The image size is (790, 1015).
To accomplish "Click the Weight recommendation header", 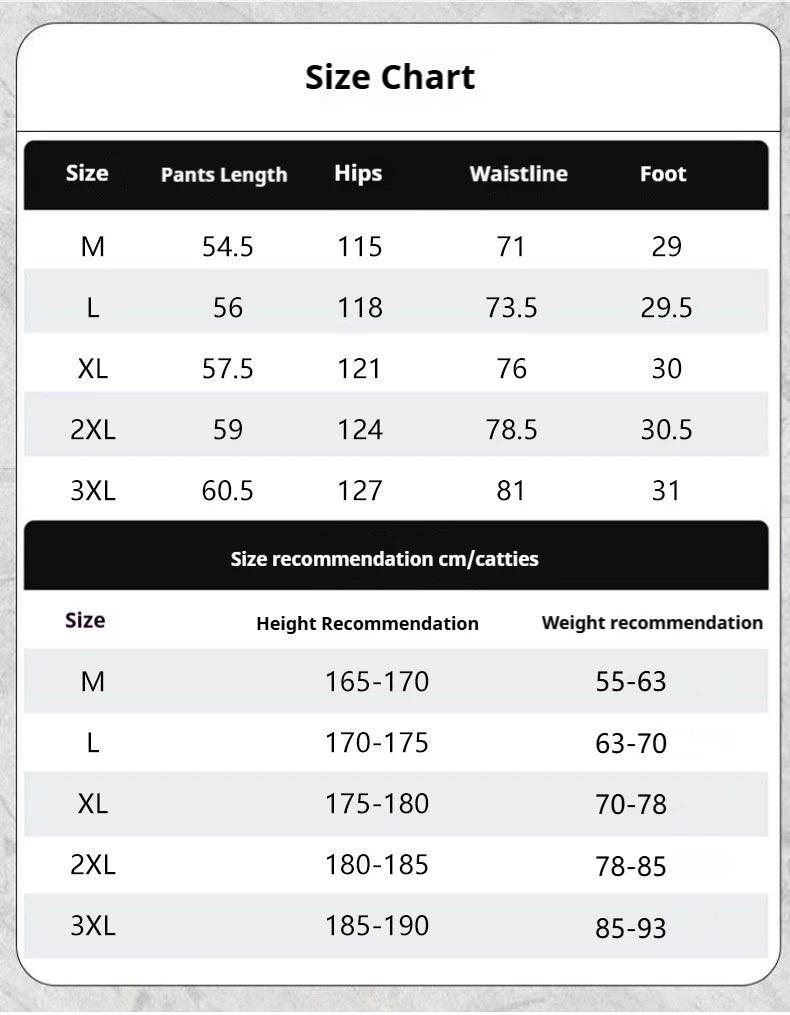I will [x=652, y=623].
